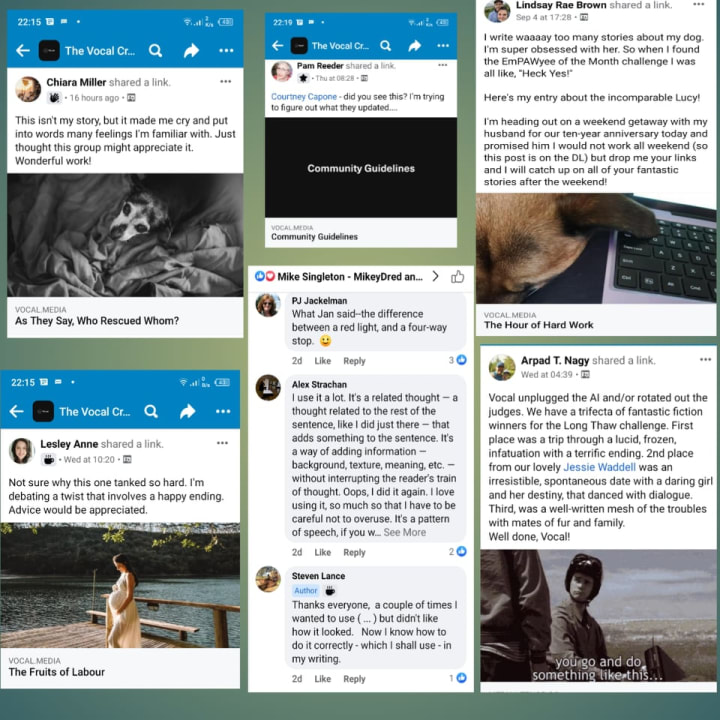The width and height of the screenshot is (720, 720).
Task: Open three-dot menu on Chiara Miller's post
Action: click(225, 81)
